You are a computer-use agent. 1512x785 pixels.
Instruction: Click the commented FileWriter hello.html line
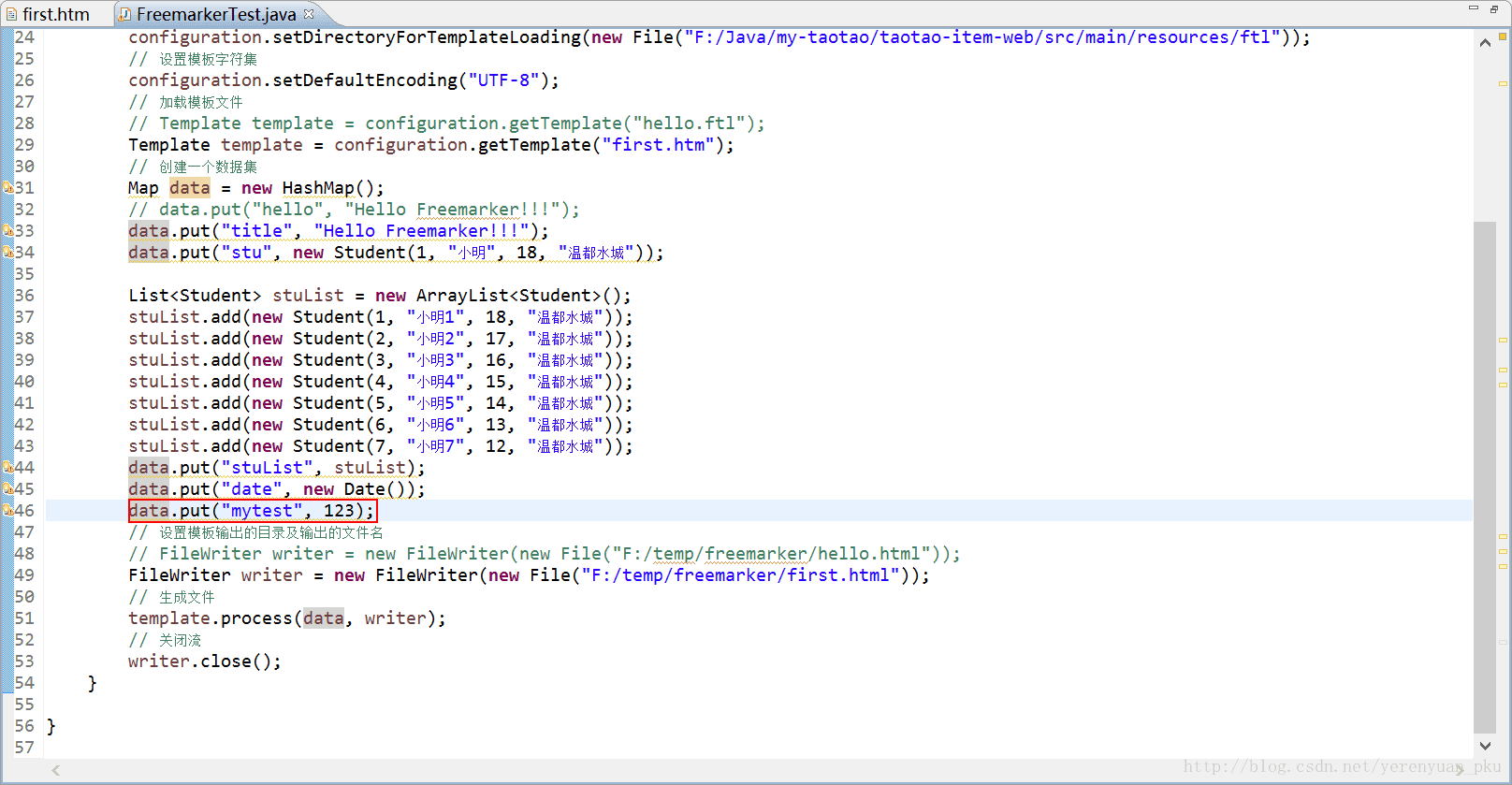pos(545,554)
